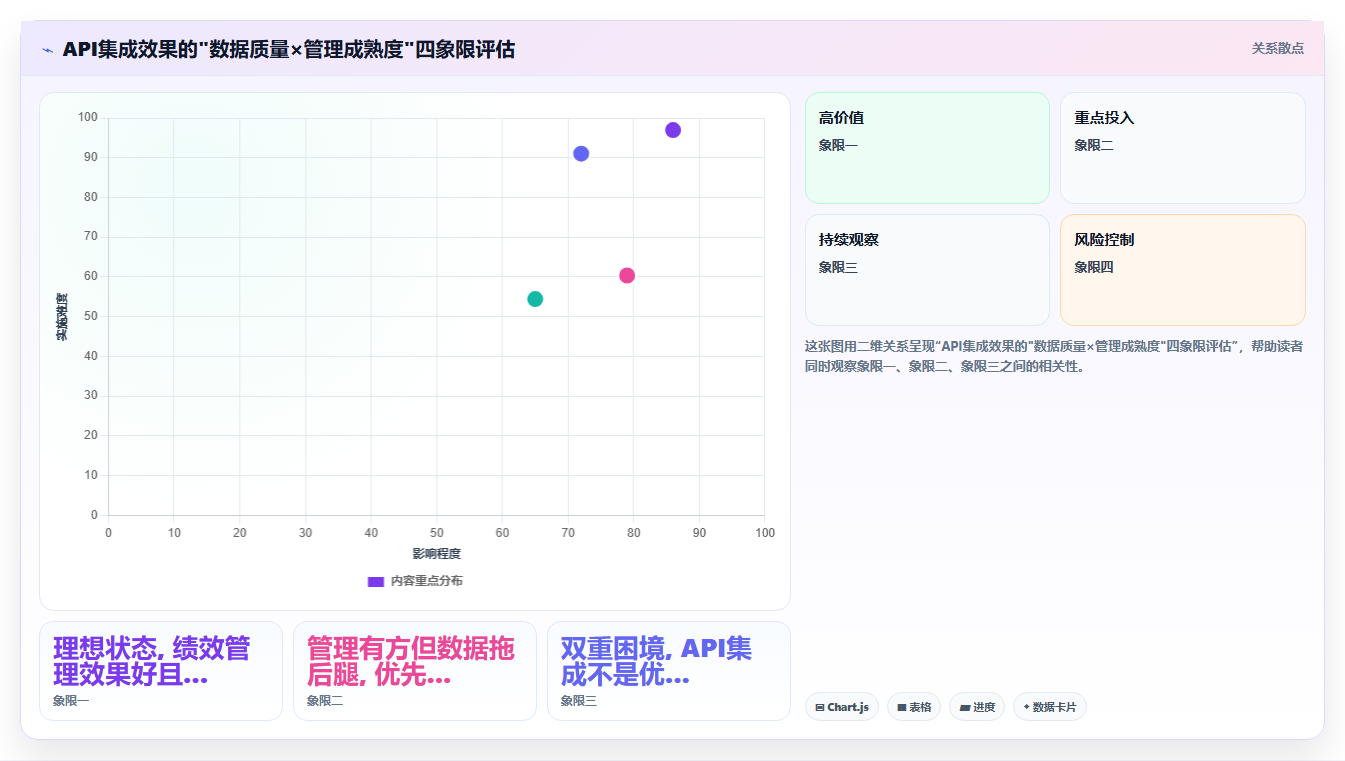Image resolution: width=1345 pixels, height=761 pixels.
Task: Select the pink scatter data point
Action: (627, 276)
